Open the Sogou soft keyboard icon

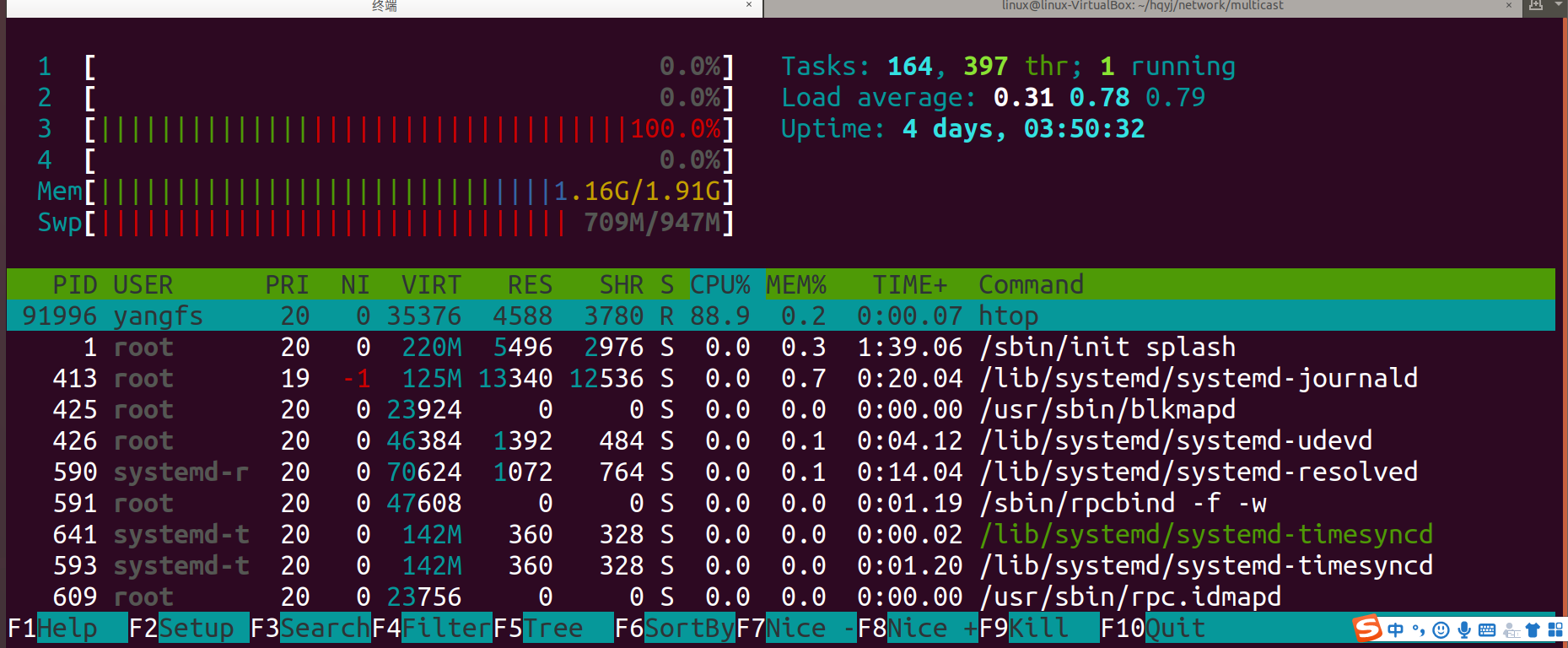1487,629
